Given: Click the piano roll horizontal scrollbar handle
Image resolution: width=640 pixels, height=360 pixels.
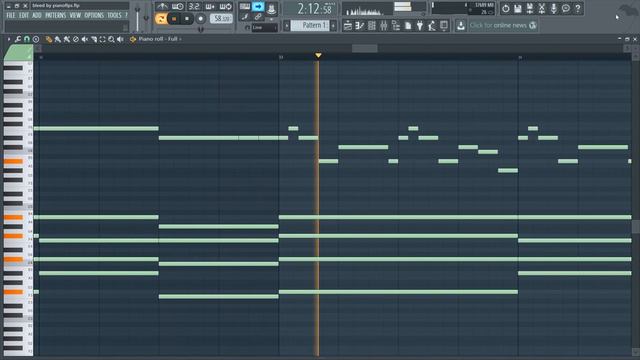Looking at the screenshot, I should tap(364, 48).
